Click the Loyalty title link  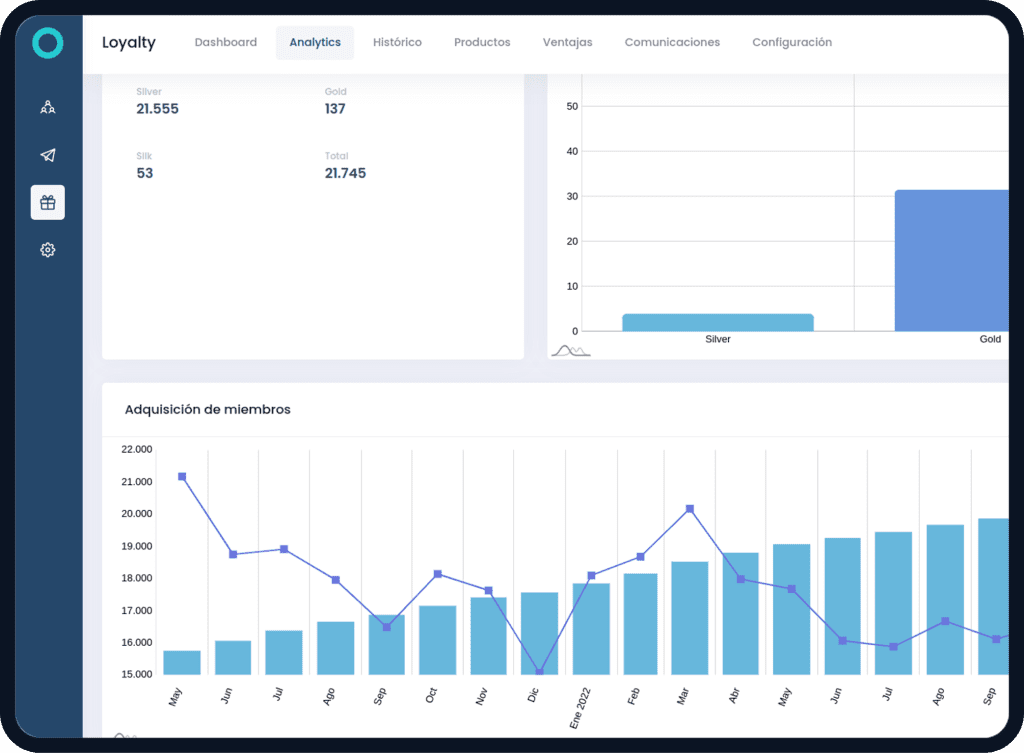129,42
